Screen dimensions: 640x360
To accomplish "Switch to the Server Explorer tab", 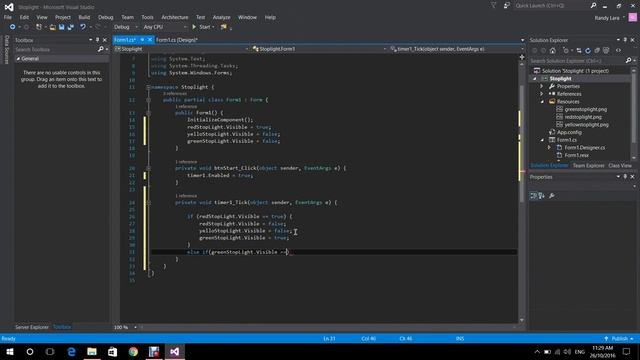I will tap(32, 327).
